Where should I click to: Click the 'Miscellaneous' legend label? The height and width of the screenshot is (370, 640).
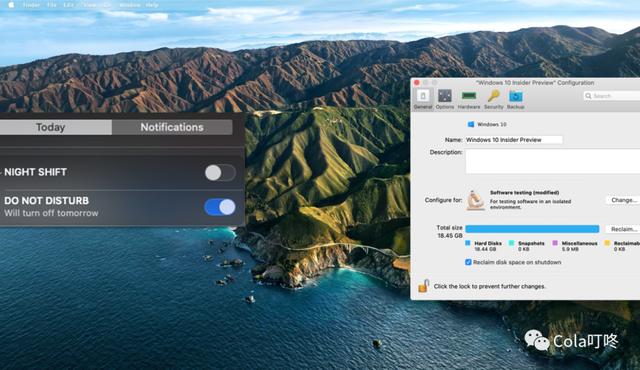coord(579,243)
